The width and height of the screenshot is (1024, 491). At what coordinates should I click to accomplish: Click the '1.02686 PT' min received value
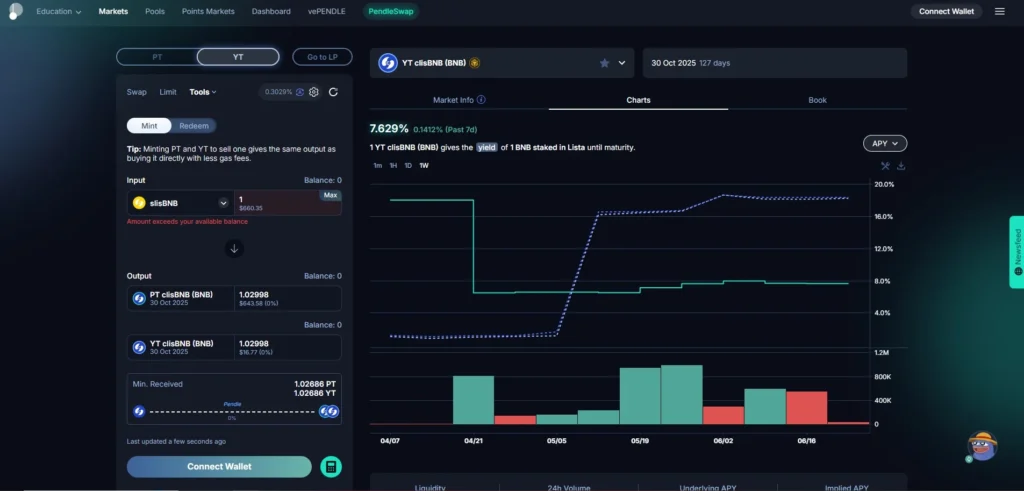coord(315,385)
